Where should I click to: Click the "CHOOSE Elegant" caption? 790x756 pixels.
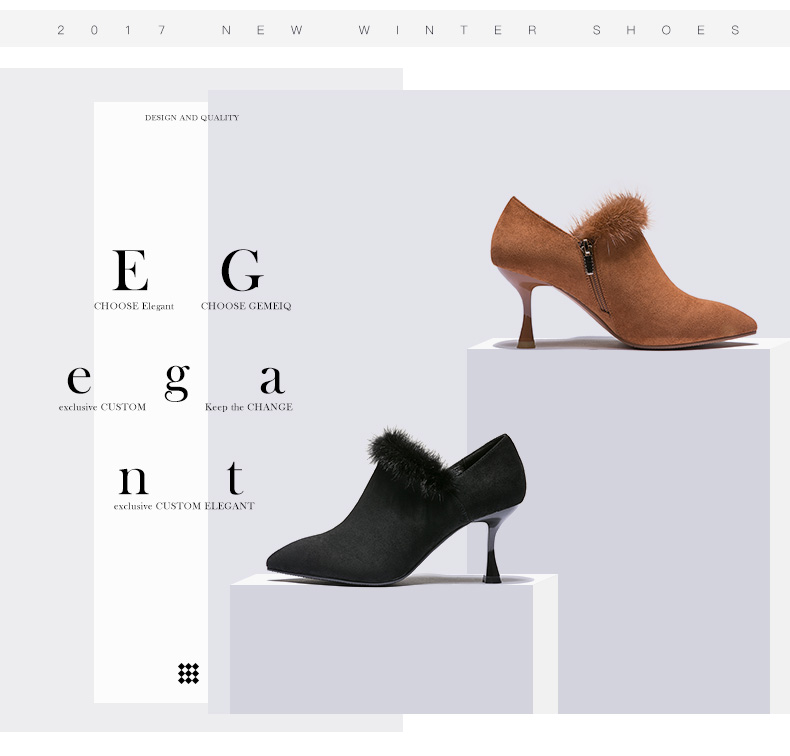[134, 306]
